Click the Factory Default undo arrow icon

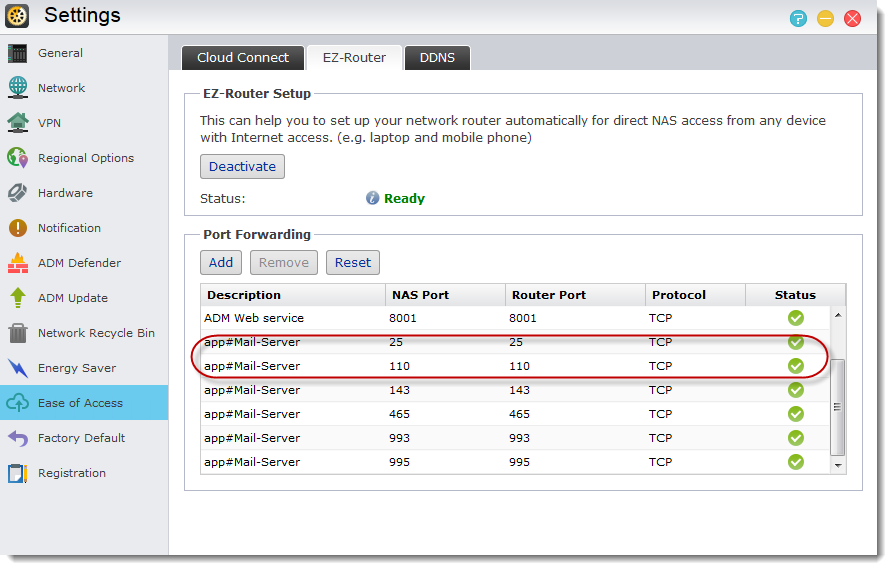coord(18,438)
